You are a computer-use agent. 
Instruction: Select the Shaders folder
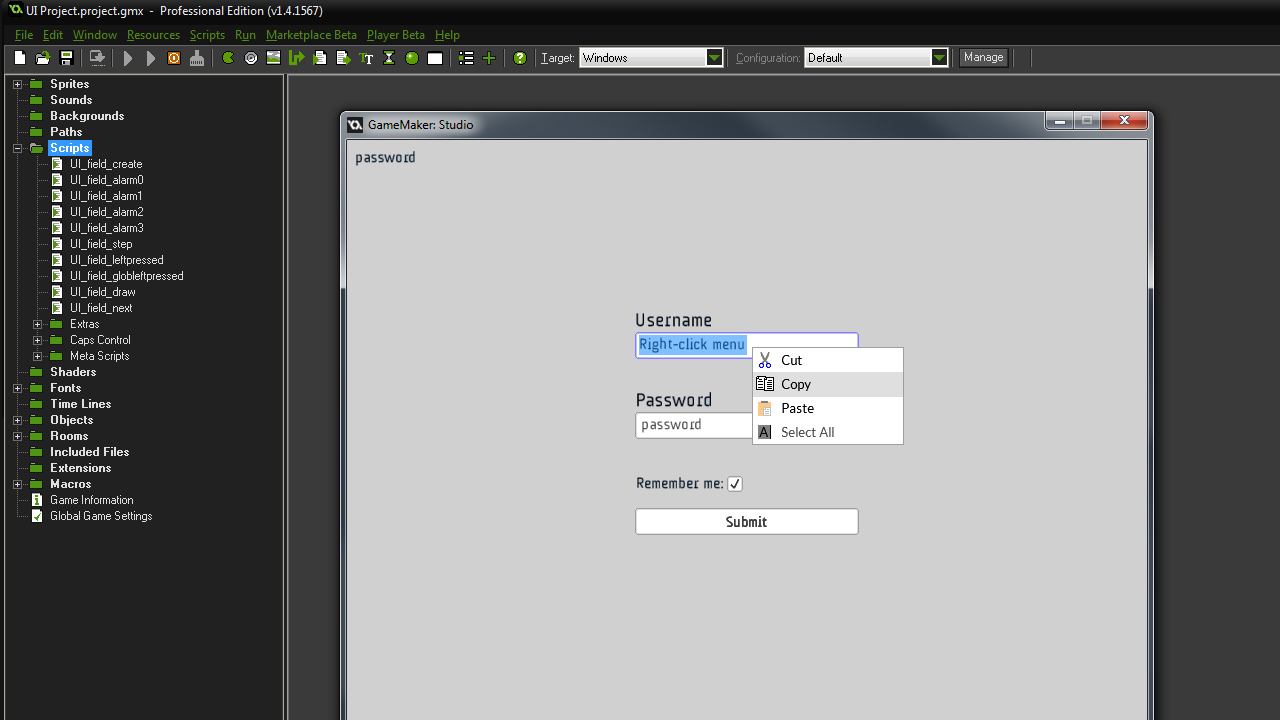73,372
